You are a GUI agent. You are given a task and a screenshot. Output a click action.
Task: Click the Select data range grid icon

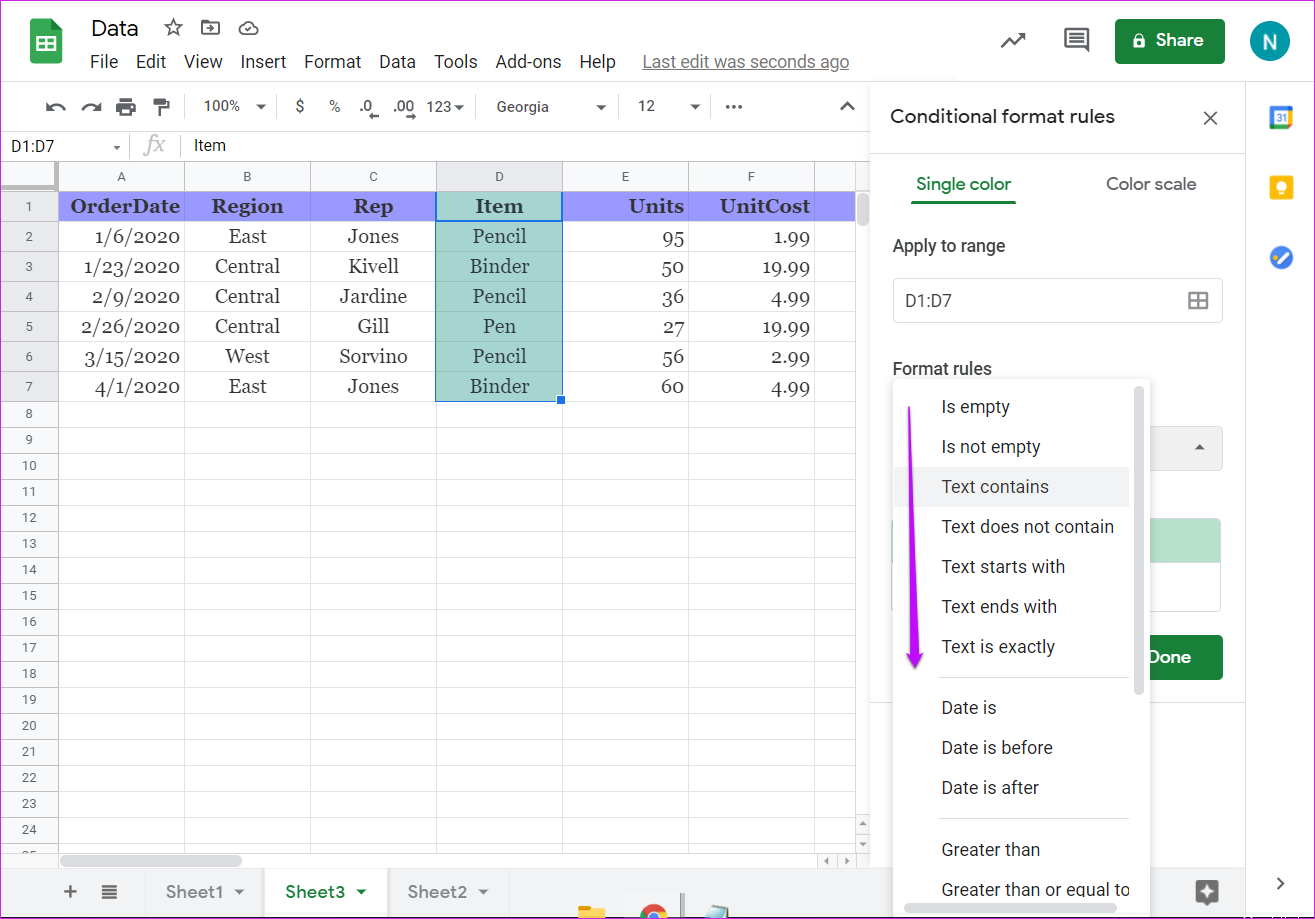pyautogui.click(x=1198, y=300)
